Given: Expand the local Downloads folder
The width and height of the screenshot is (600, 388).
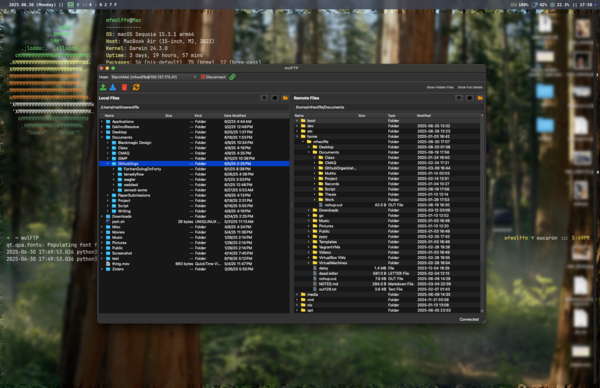Looking at the screenshot, I should pyautogui.click(x=102, y=217).
